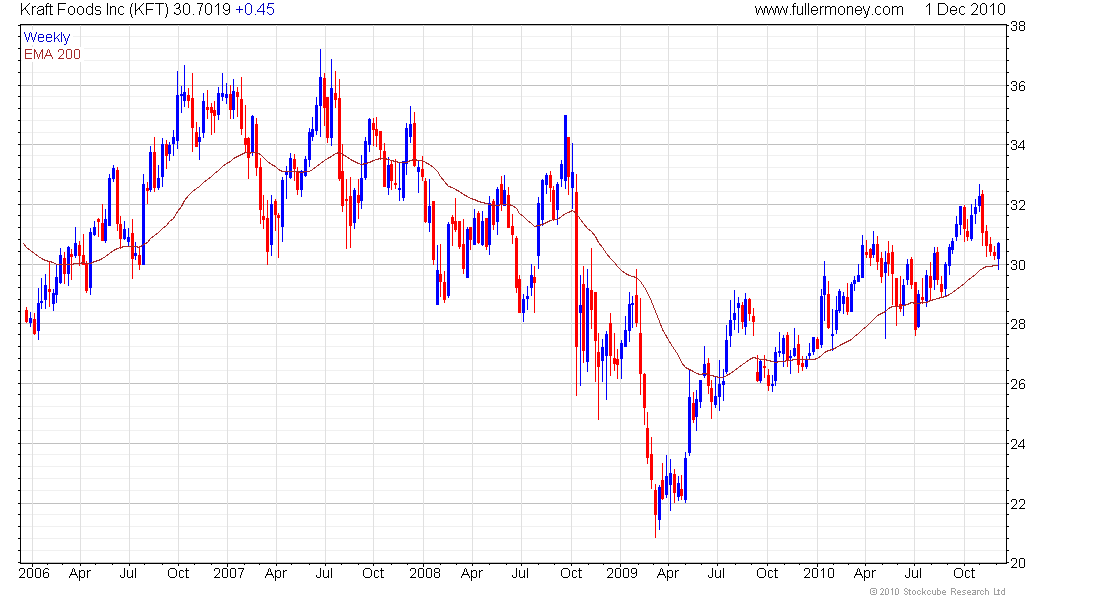The image size is (1100, 600).
Task: Click the 30 price axis label
Action: pos(1018,265)
